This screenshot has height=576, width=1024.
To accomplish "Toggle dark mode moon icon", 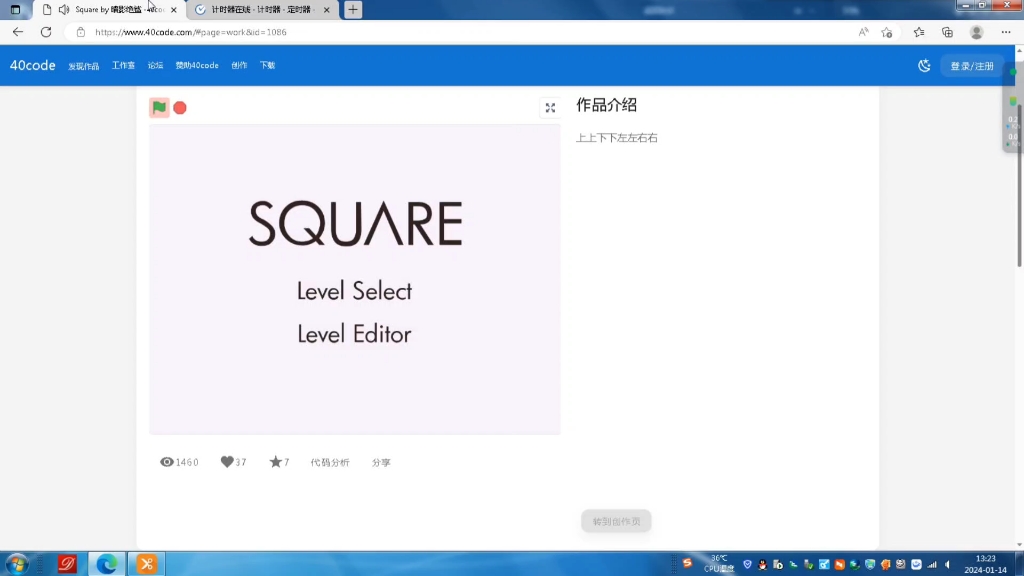I will (x=924, y=65).
